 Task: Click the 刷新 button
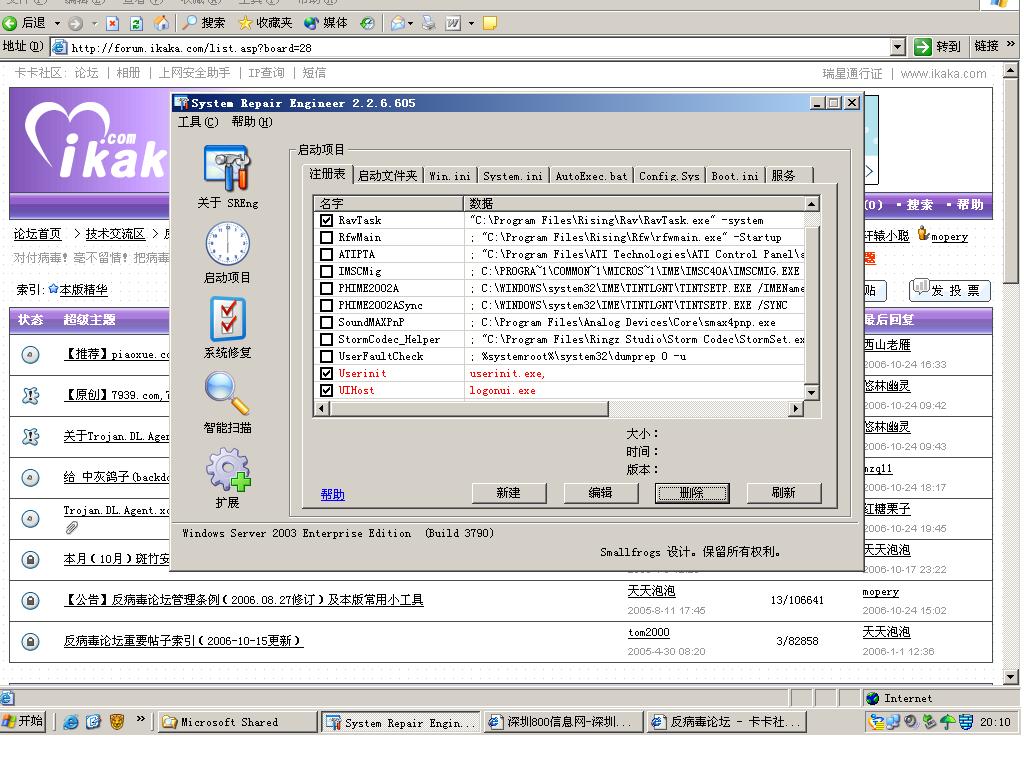pos(784,493)
